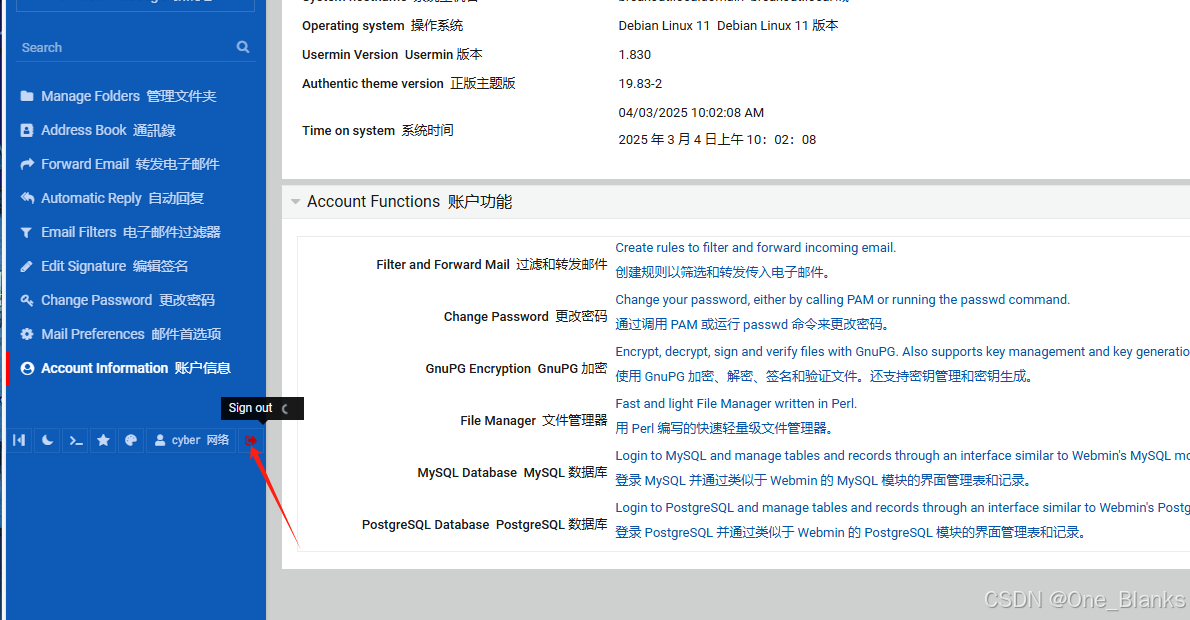Image resolution: width=1190 pixels, height=620 pixels.
Task: Click the Address Book contact icon
Action: click(27, 131)
